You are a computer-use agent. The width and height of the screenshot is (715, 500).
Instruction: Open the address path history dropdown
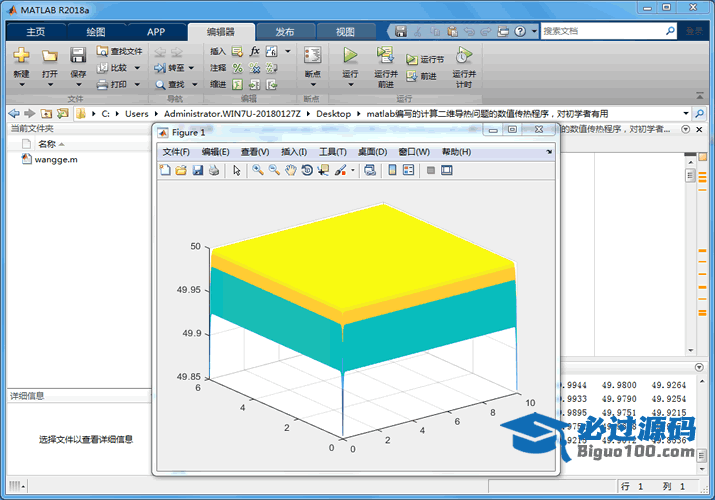coord(686,113)
